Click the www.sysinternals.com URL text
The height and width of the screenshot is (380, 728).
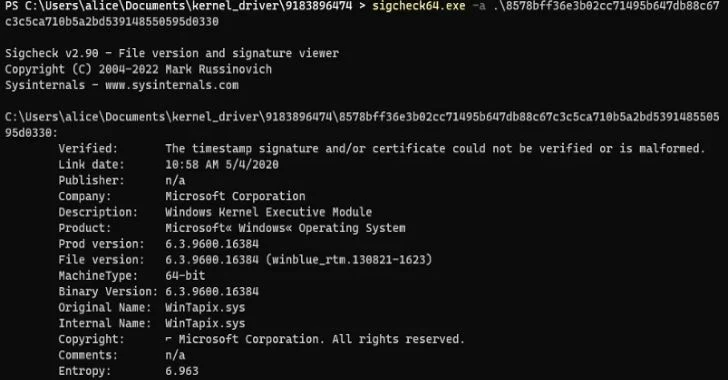172,85
